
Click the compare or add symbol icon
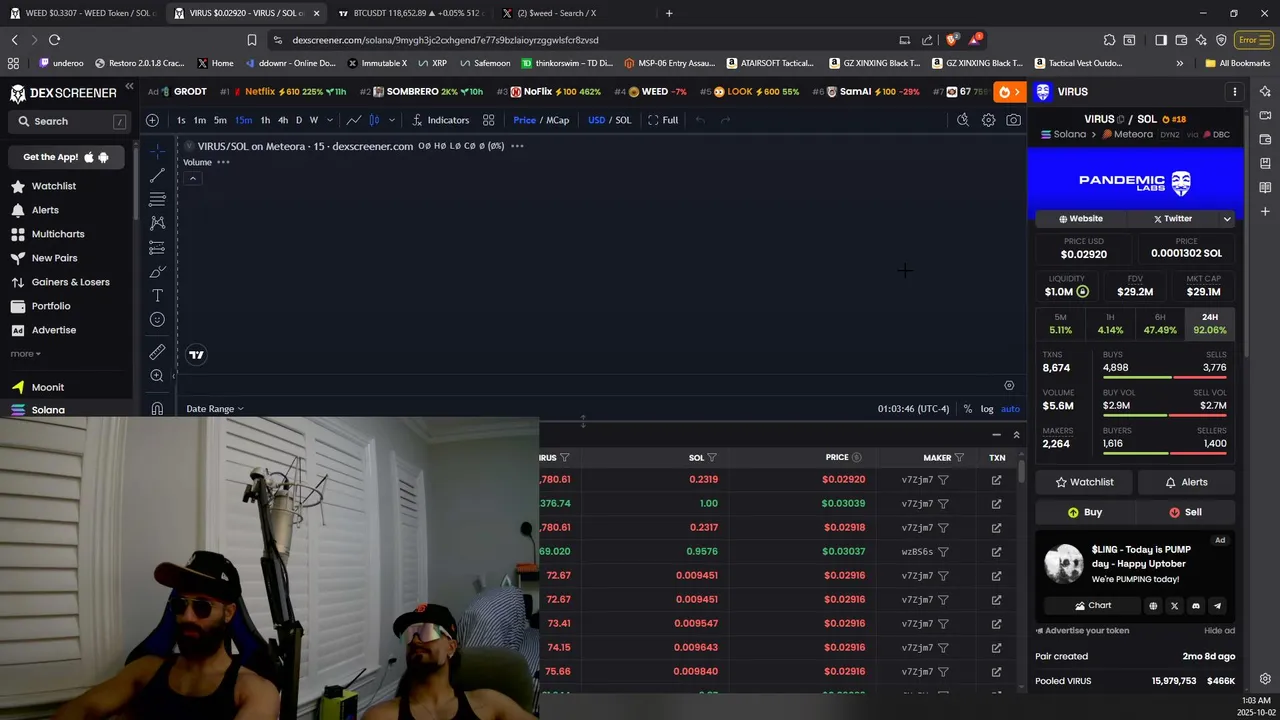[x=152, y=120]
